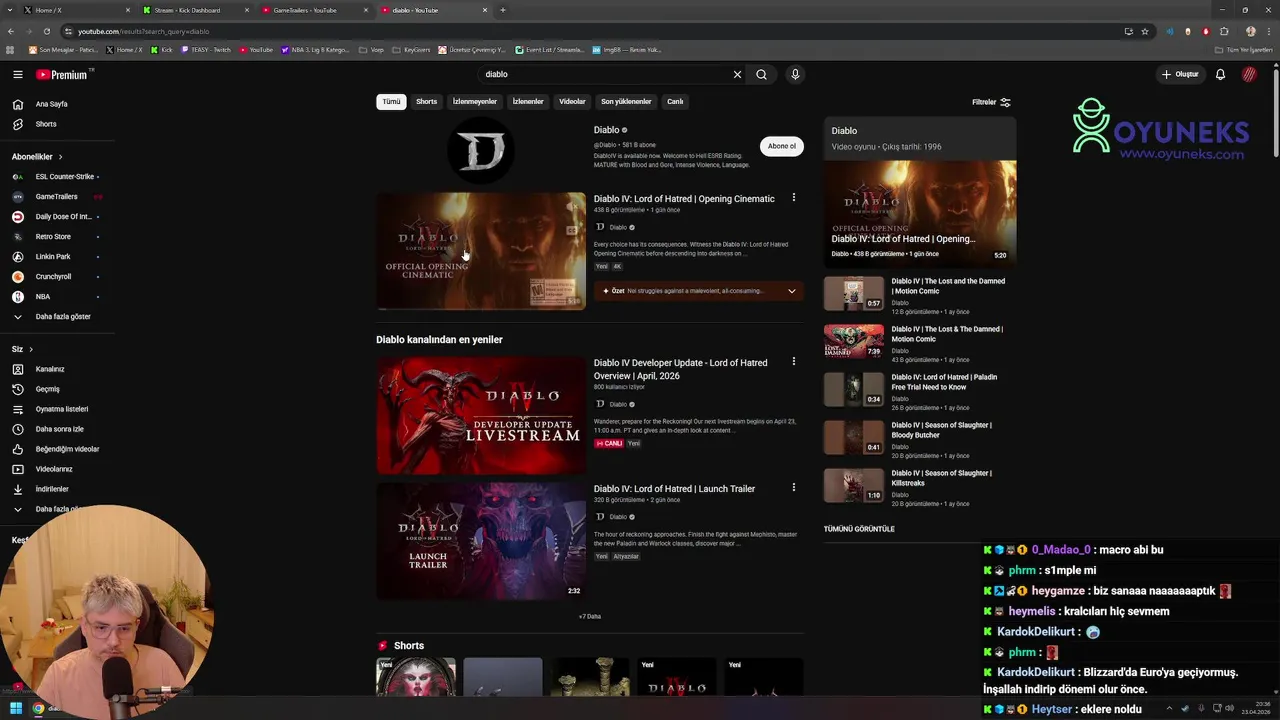
Task: Click TÜMÜNÜ GÖRÜNTÜLE link
Action: pyautogui.click(x=859, y=529)
